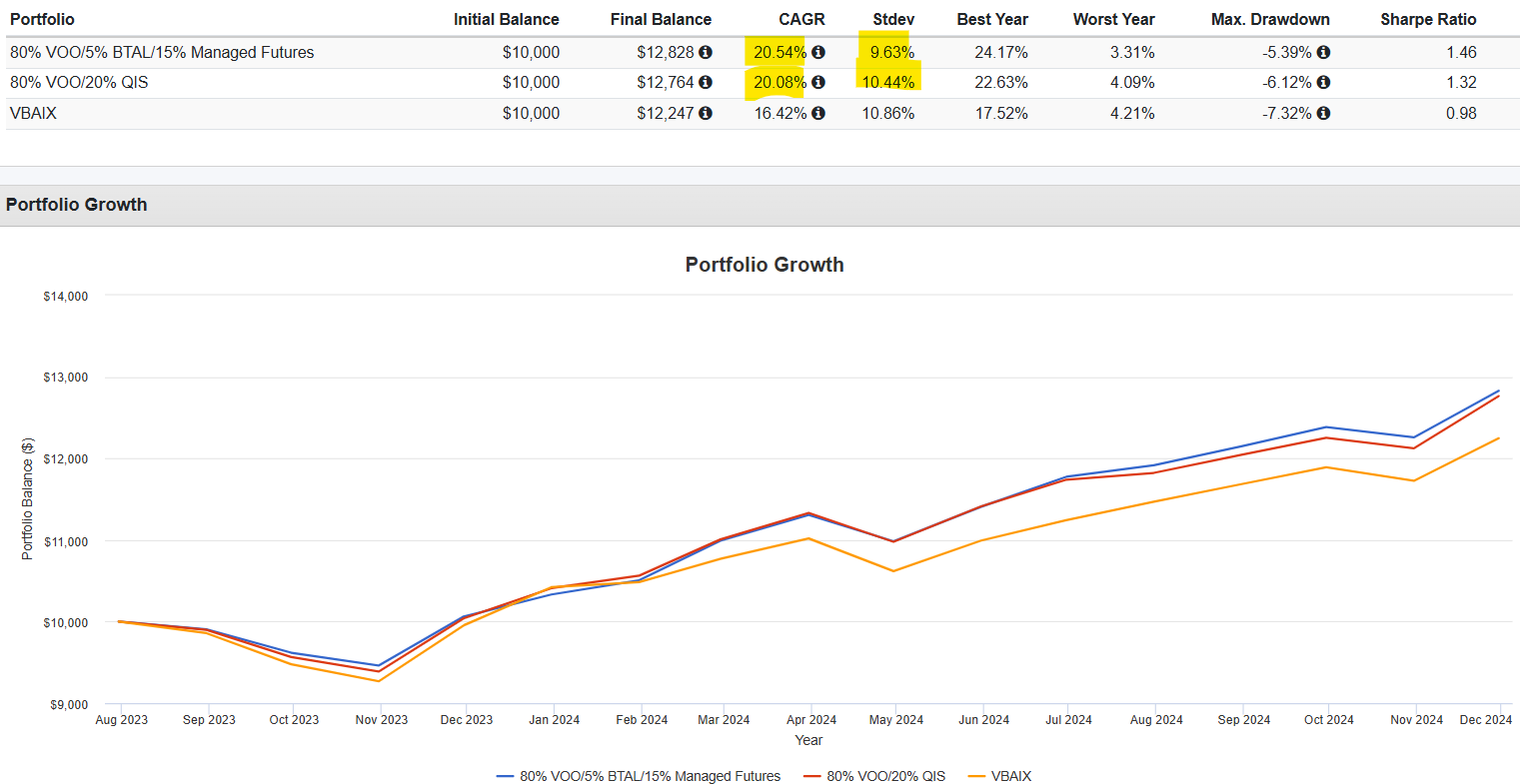
Task: Click the $9,000 y-axis label
Action: [69, 704]
